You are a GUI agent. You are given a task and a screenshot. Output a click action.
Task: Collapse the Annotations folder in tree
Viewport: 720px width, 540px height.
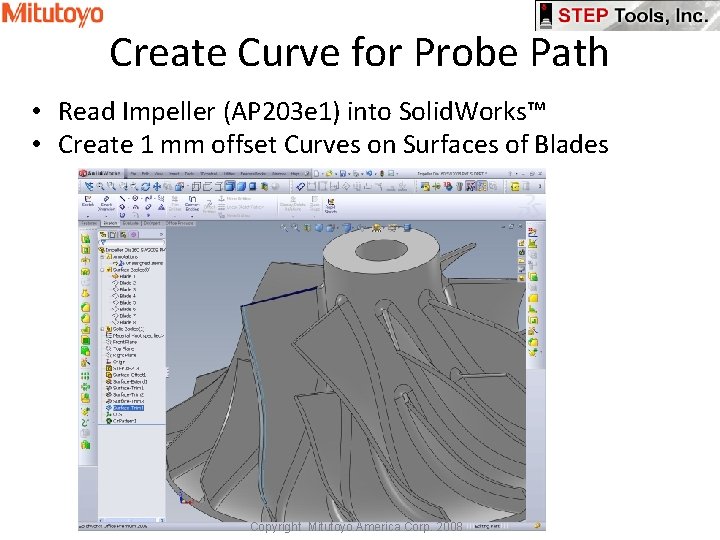tap(102, 257)
